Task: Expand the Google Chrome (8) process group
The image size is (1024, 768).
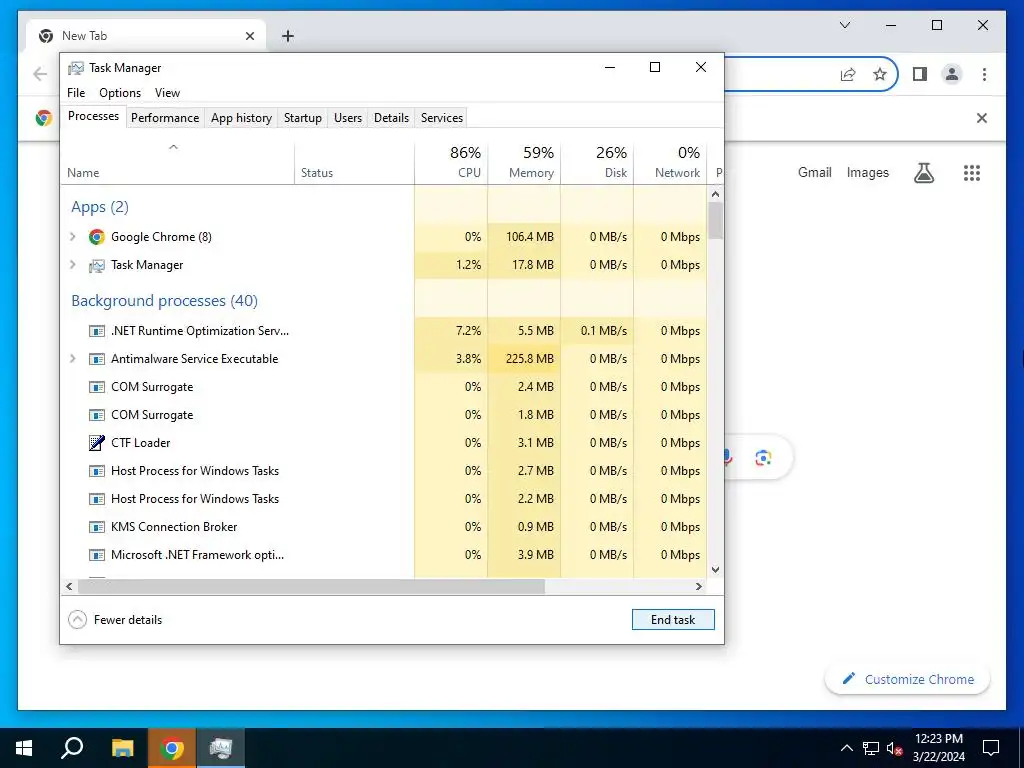Action: point(73,237)
